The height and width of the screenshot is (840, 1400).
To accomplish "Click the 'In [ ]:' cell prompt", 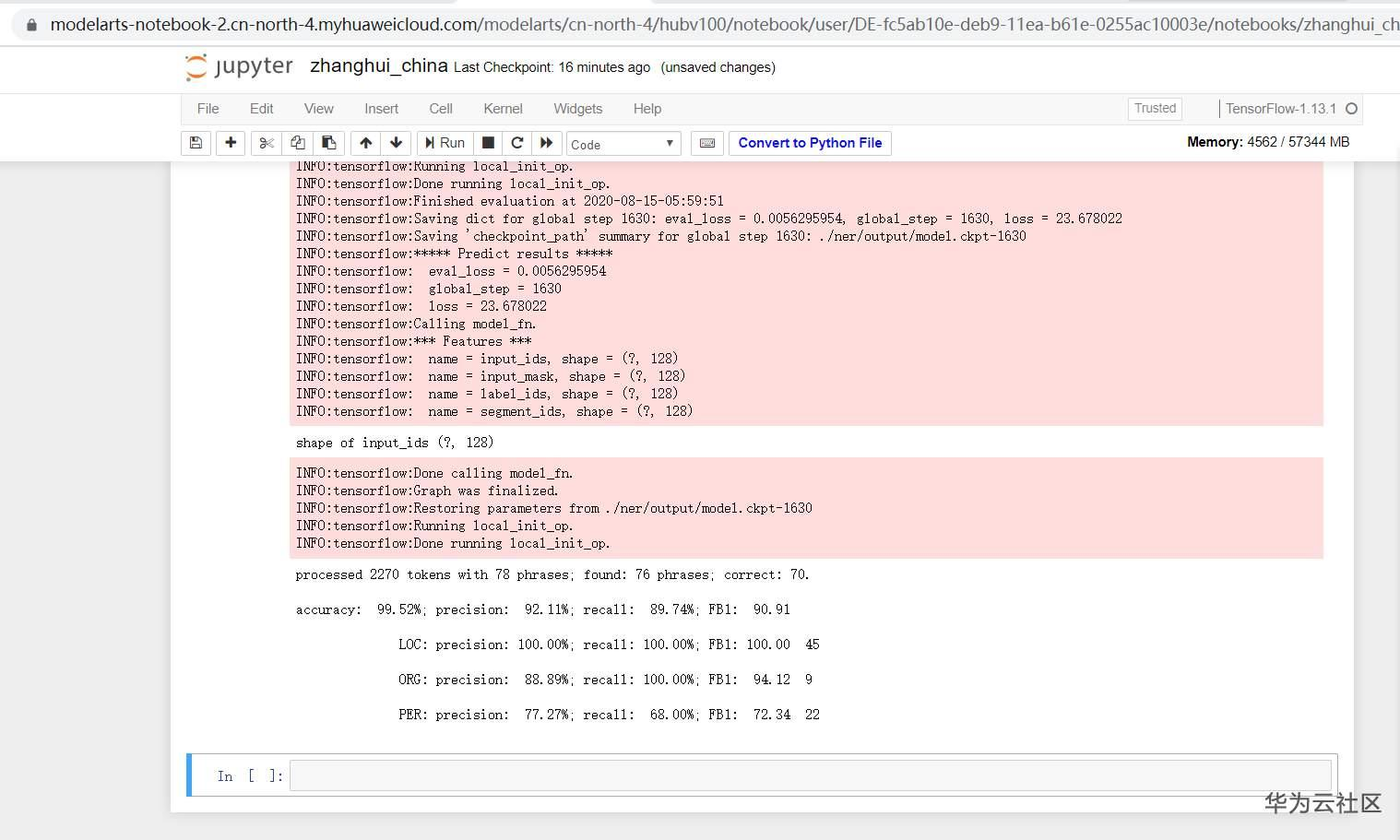I will pyautogui.click(x=250, y=776).
